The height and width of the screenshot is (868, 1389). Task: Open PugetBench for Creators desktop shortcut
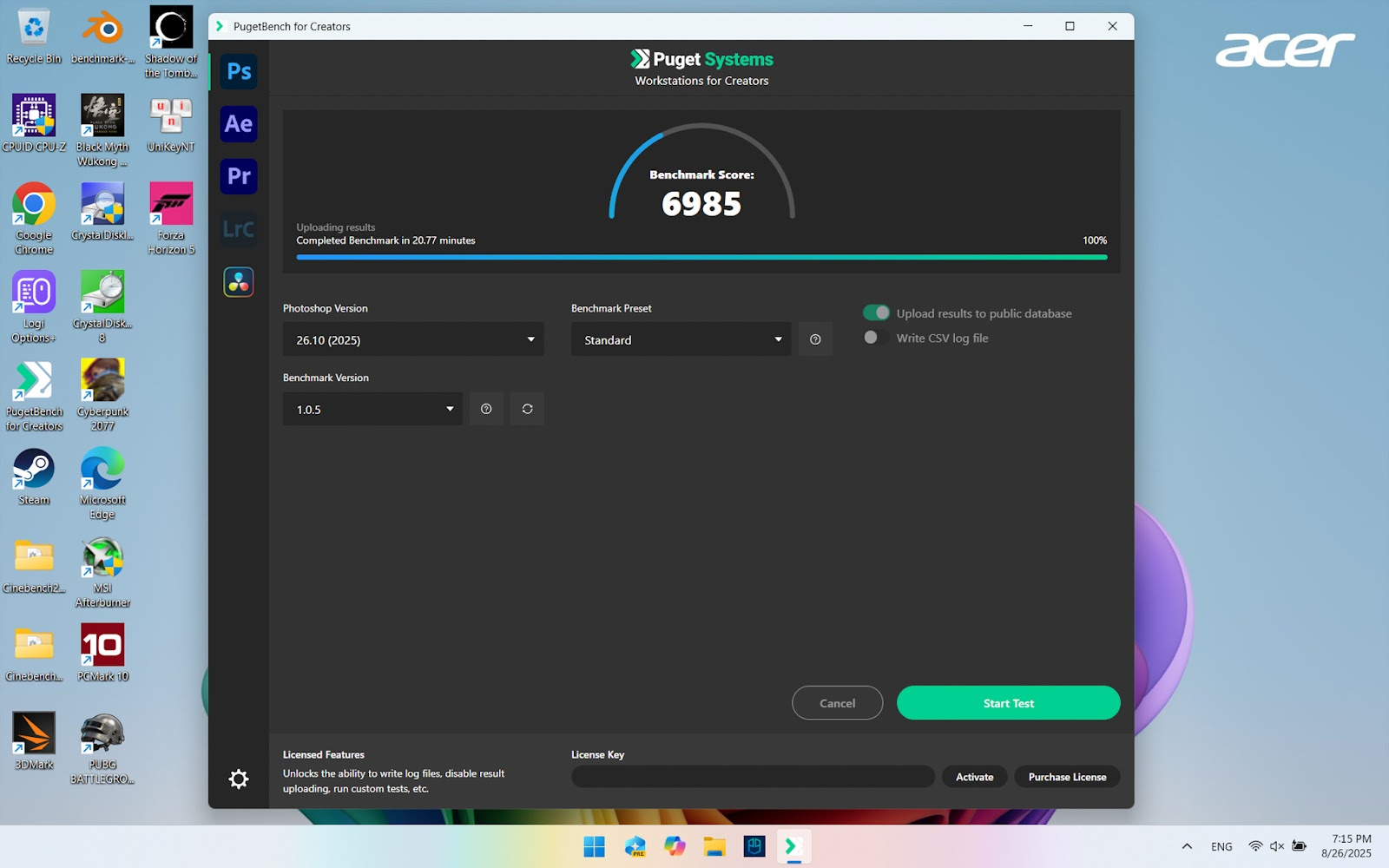pos(34,395)
